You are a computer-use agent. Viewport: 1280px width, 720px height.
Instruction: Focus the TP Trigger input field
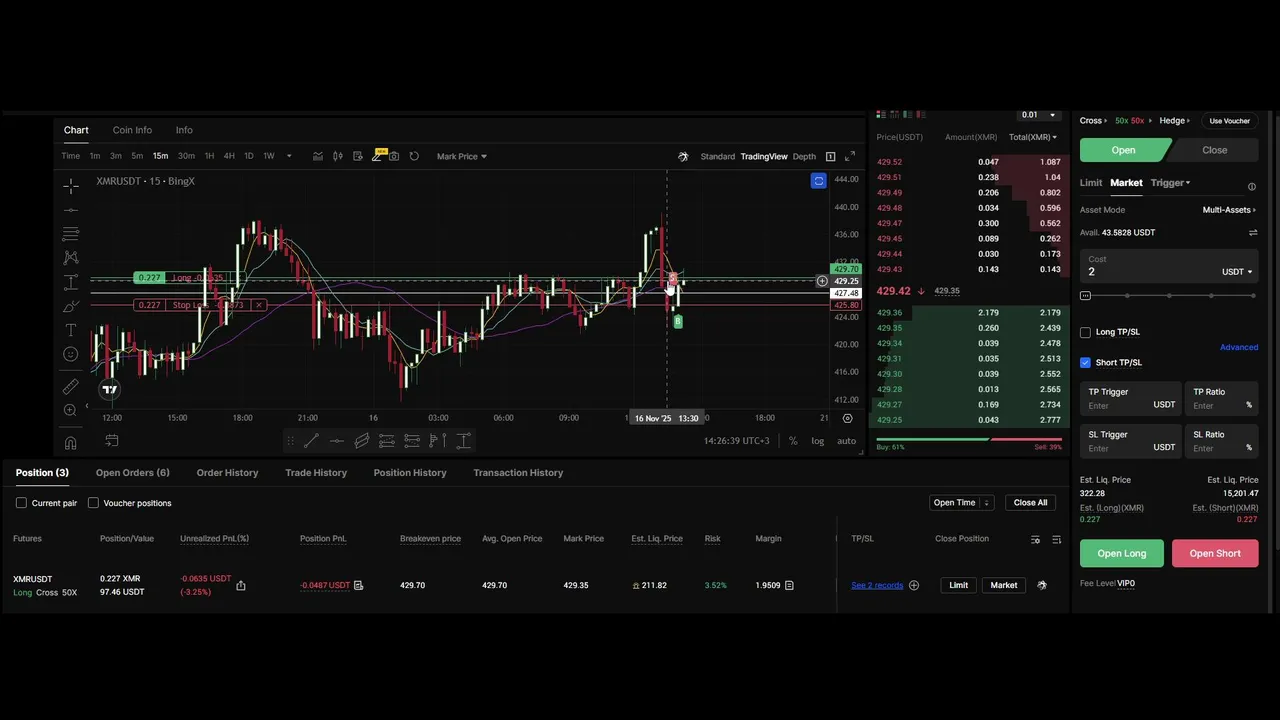pos(1132,398)
